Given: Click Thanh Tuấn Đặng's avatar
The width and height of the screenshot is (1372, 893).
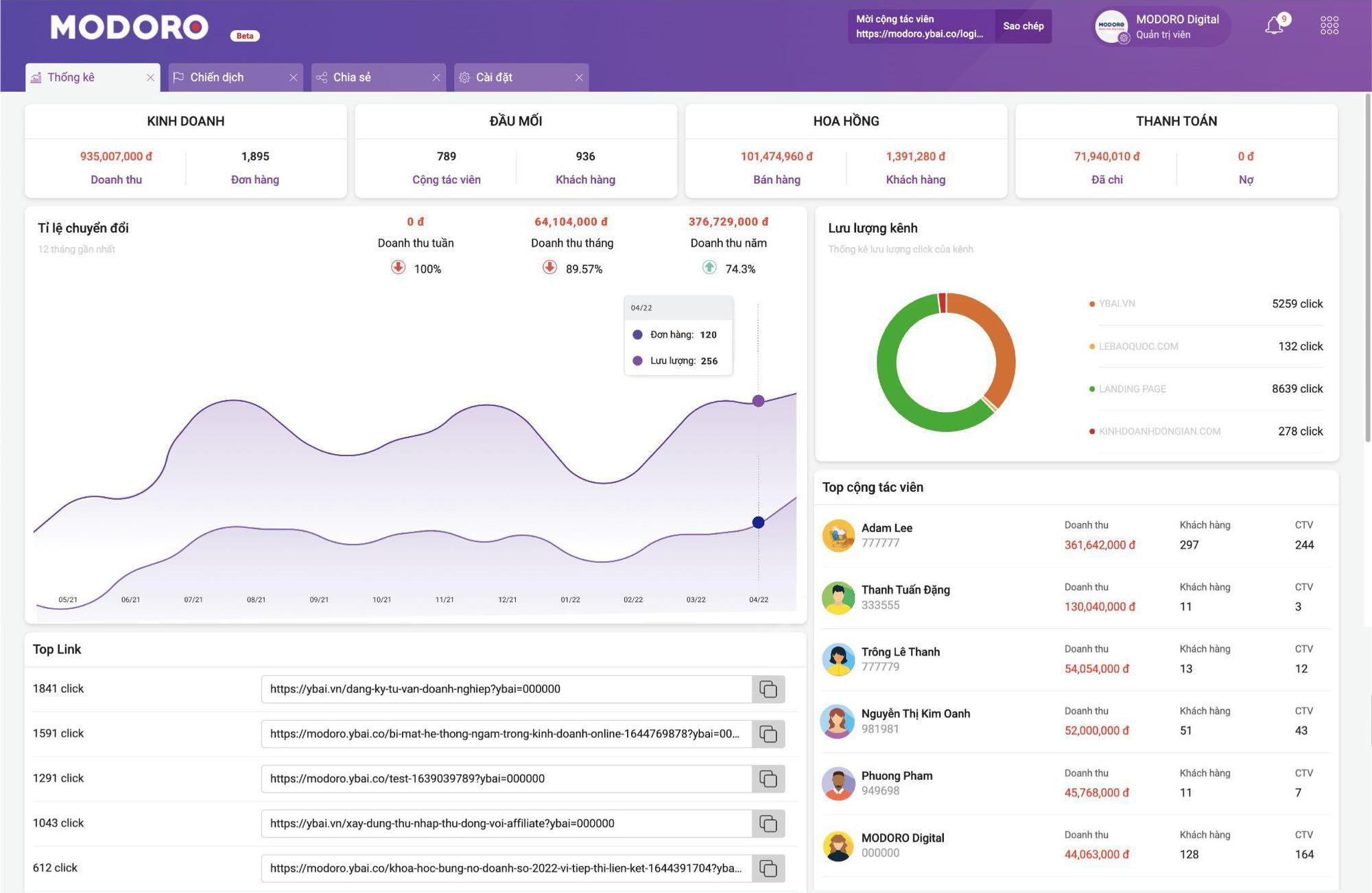Looking at the screenshot, I should click(838, 597).
